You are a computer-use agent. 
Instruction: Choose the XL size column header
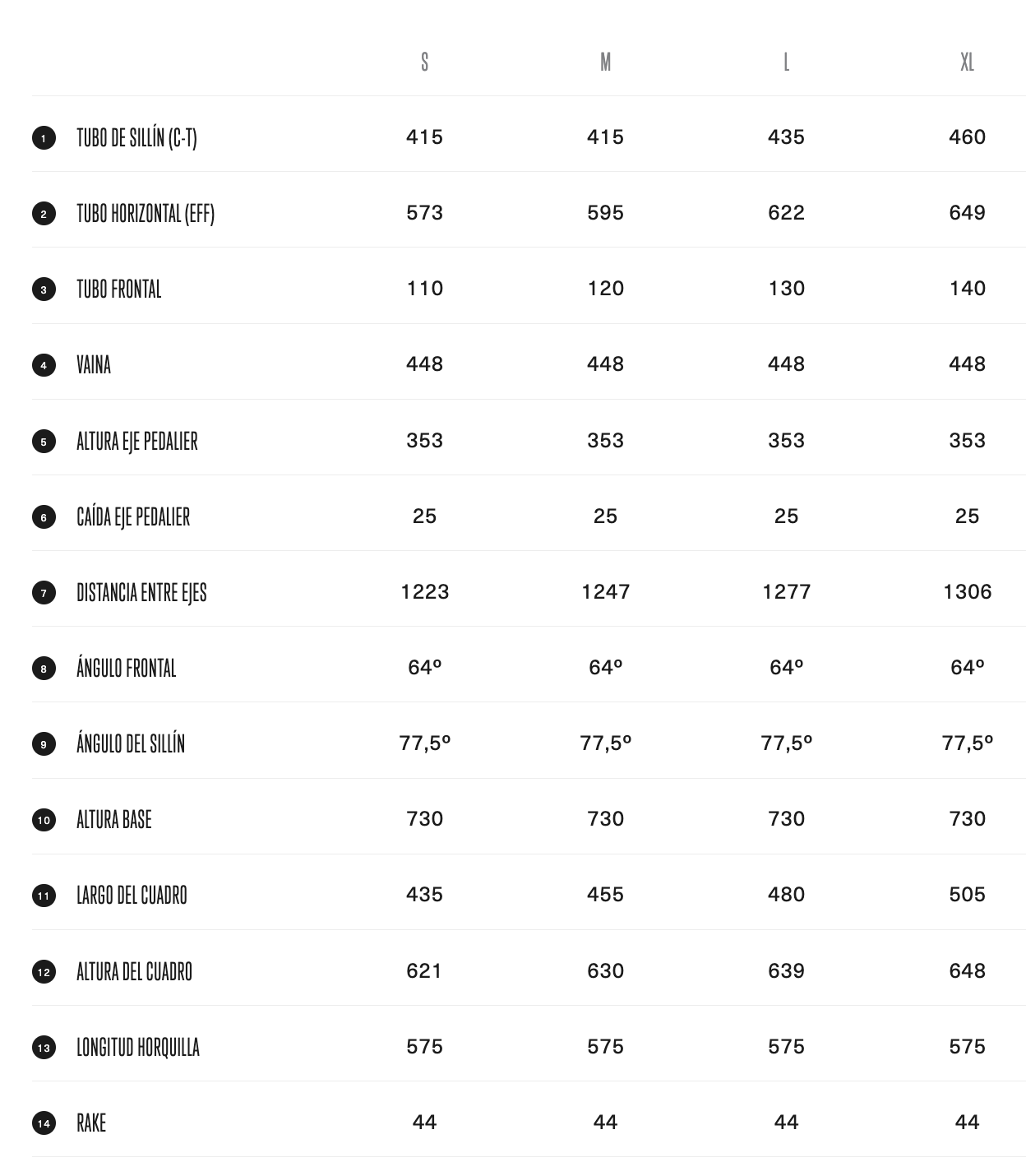[967, 62]
